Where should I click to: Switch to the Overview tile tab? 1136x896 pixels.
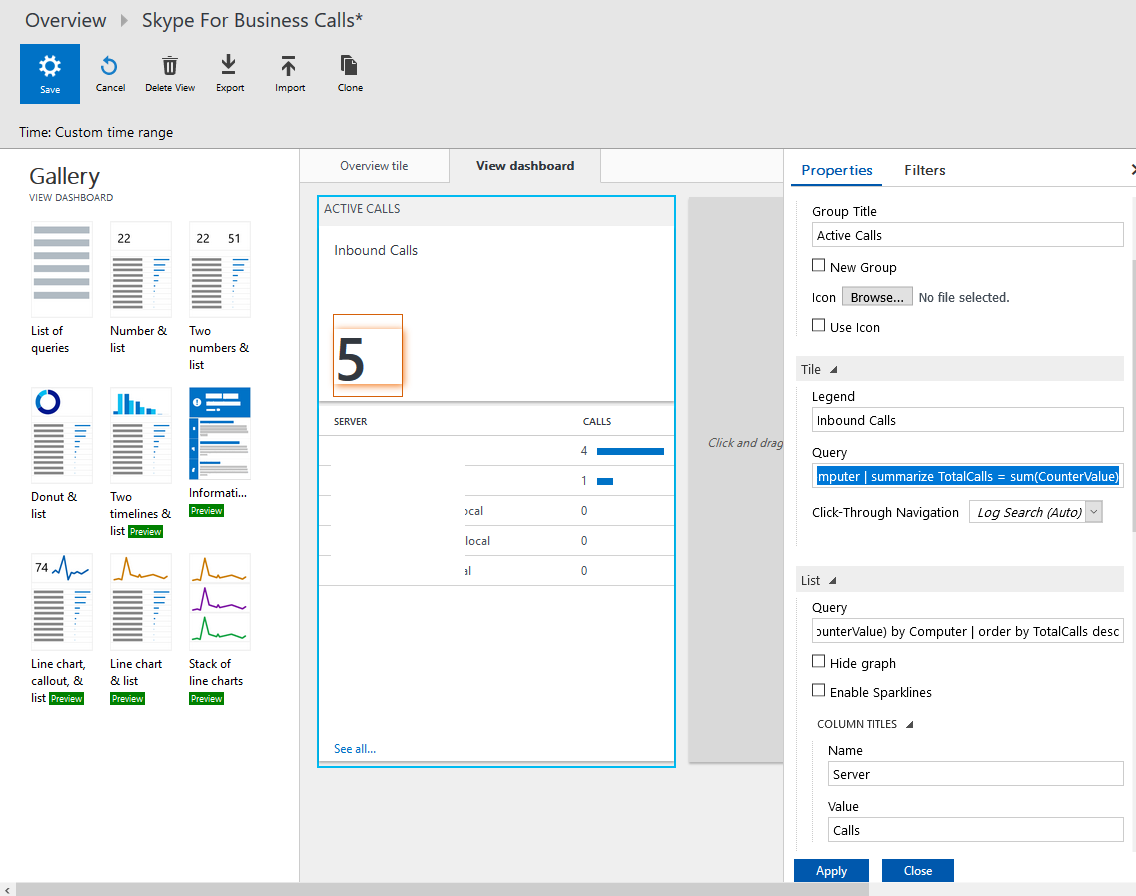coord(374,166)
